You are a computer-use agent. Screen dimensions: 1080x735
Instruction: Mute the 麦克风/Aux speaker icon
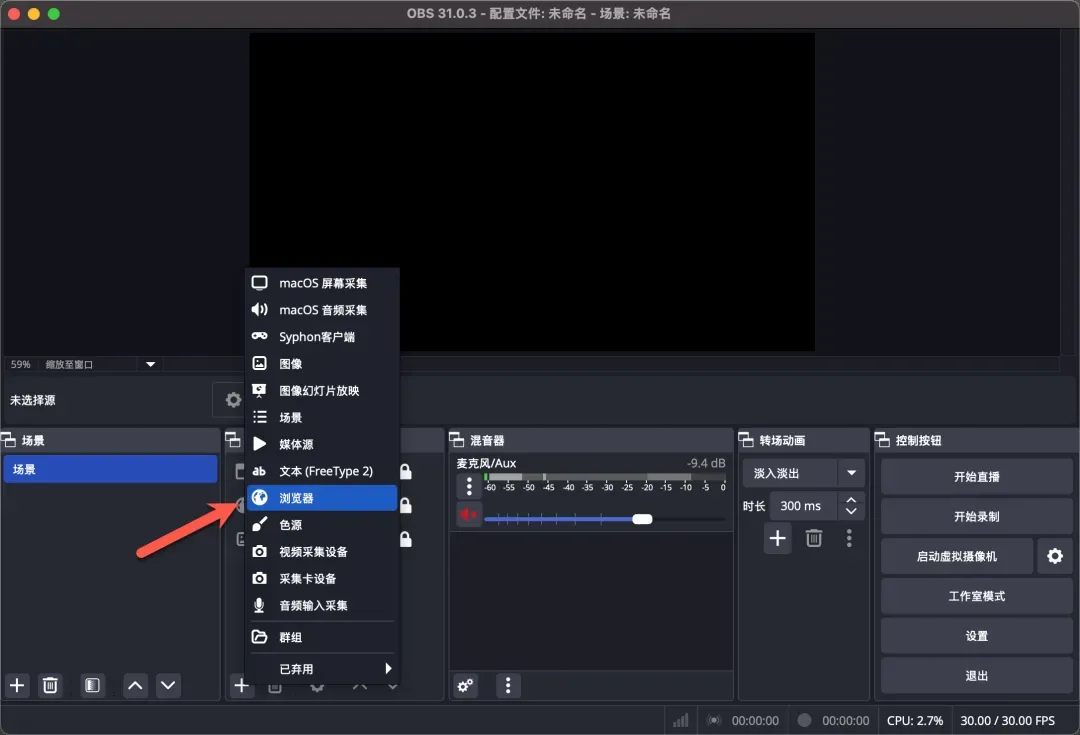point(469,515)
